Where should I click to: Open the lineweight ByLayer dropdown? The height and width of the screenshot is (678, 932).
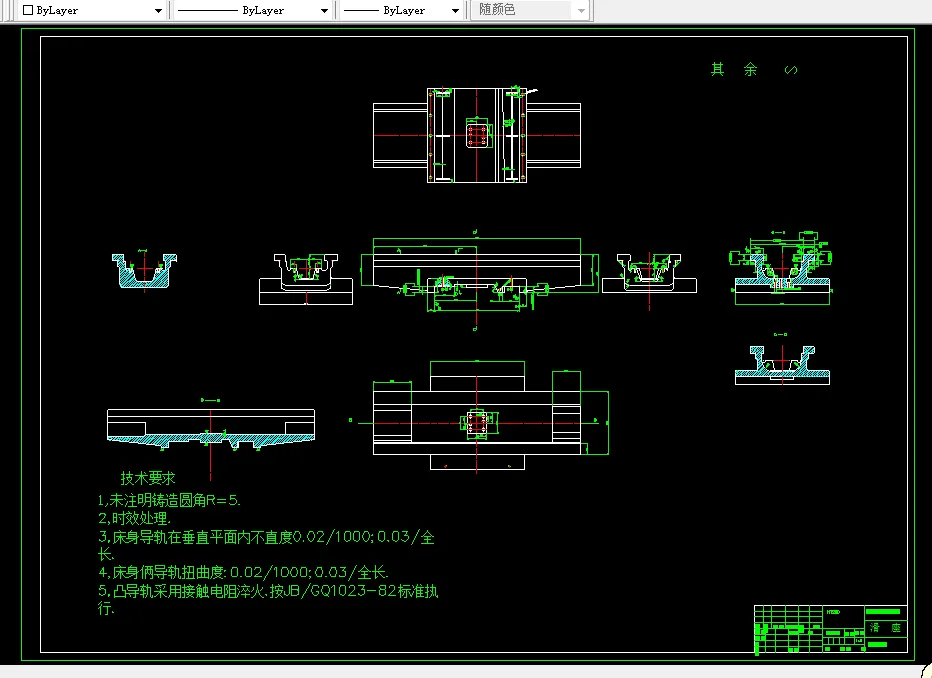pos(401,10)
